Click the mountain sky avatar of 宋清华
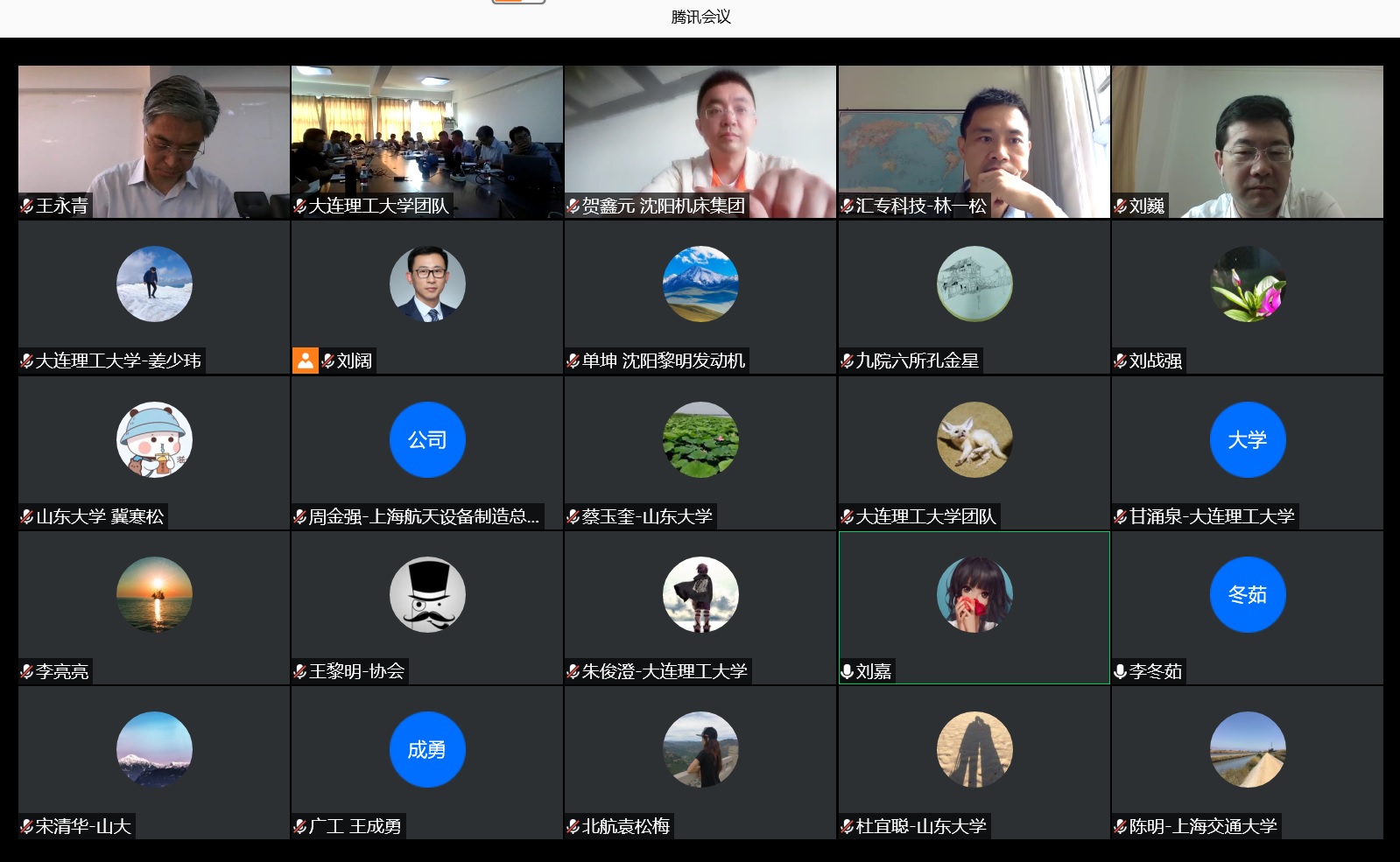 click(154, 749)
